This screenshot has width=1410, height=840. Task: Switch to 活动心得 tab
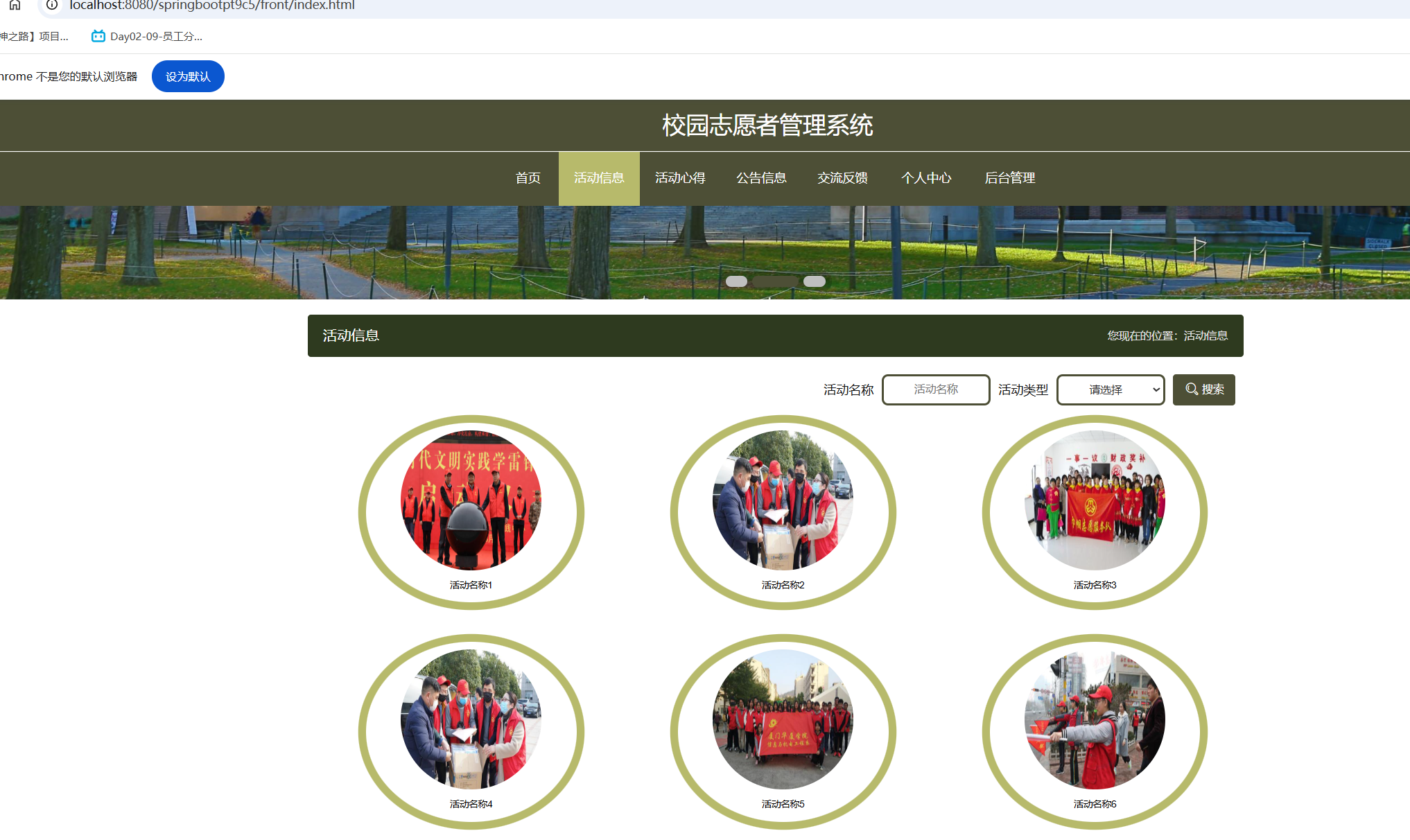(x=680, y=178)
